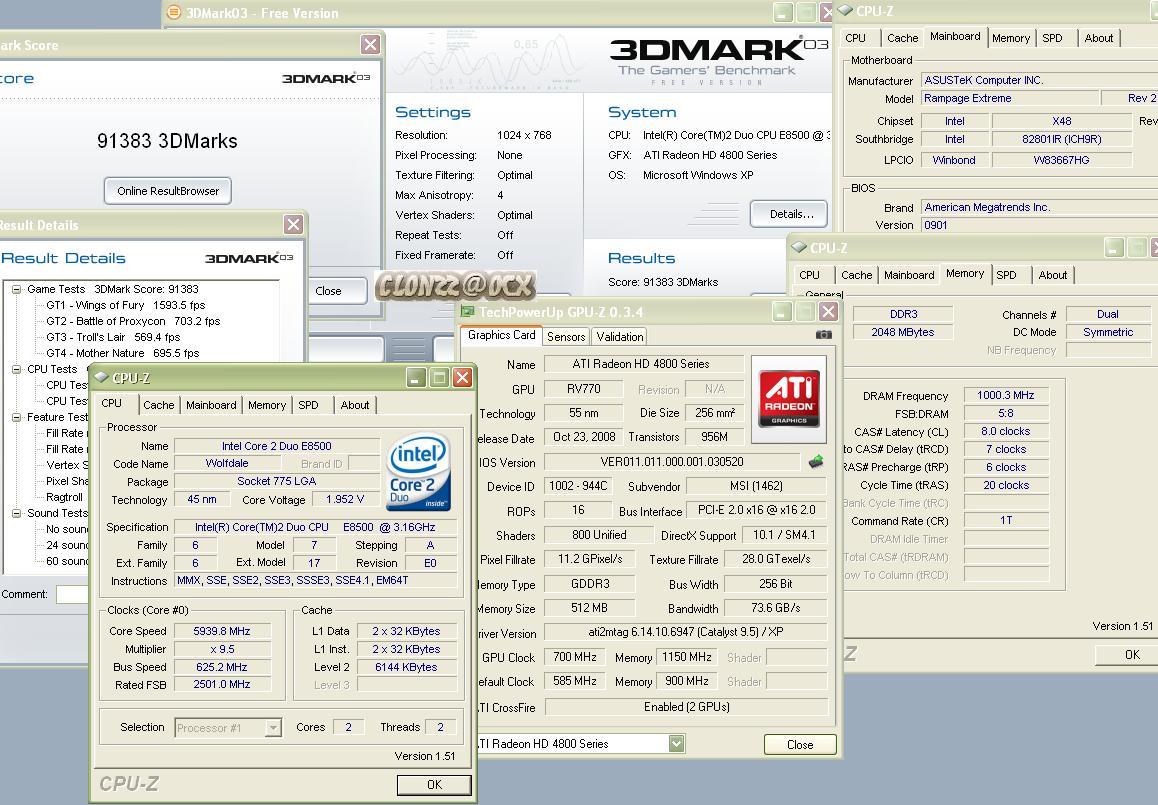This screenshot has width=1158, height=805.
Task: Open the About tab in front CPU-Z
Action: 354,405
